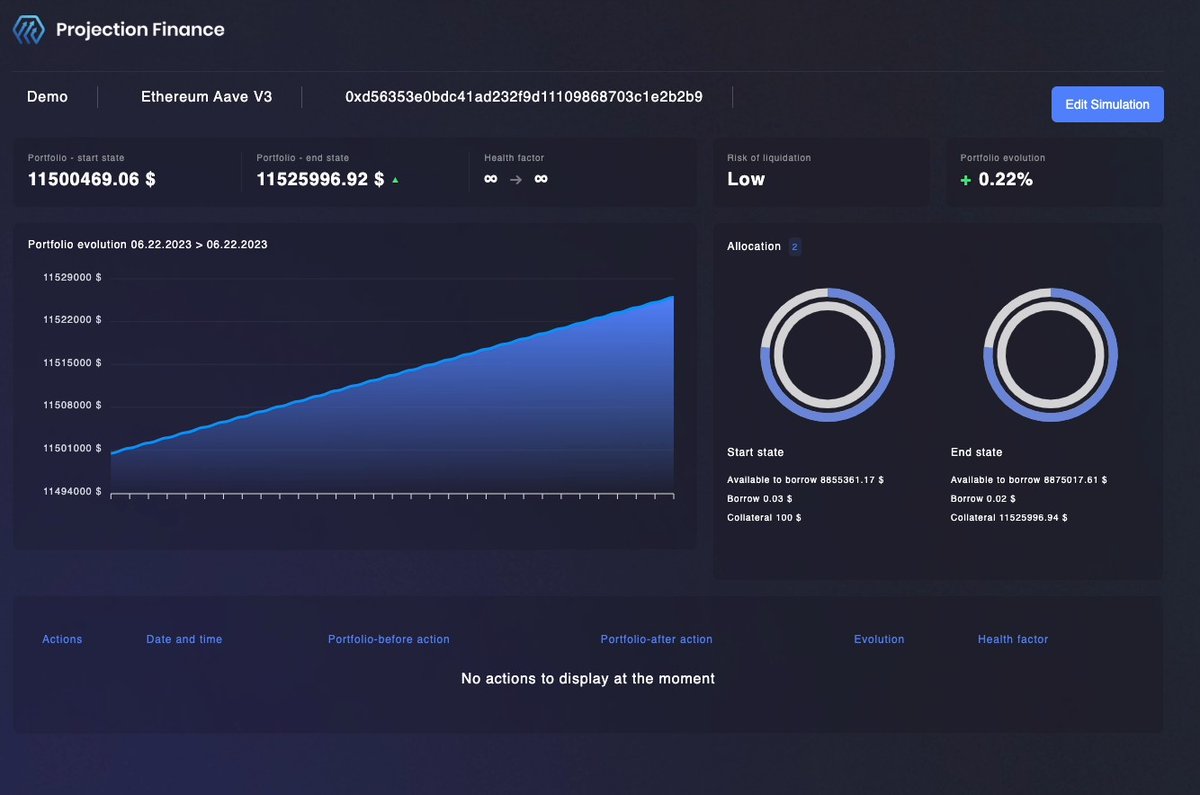The width and height of the screenshot is (1200, 795).
Task: Click the 11529000 $ y-axis label
Action: [72, 277]
